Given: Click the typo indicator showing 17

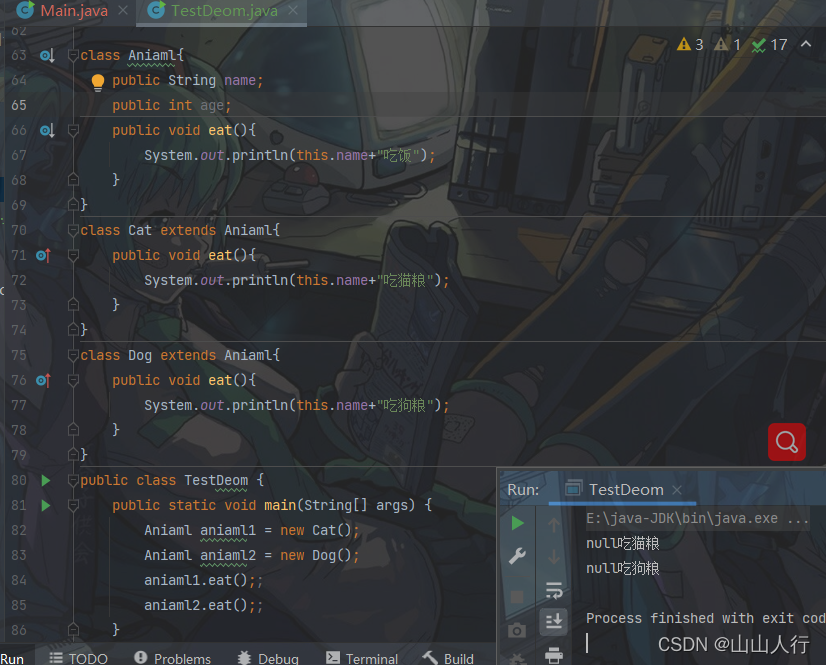Looking at the screenshot, I should pyautogui.click(x=769, y=45).
